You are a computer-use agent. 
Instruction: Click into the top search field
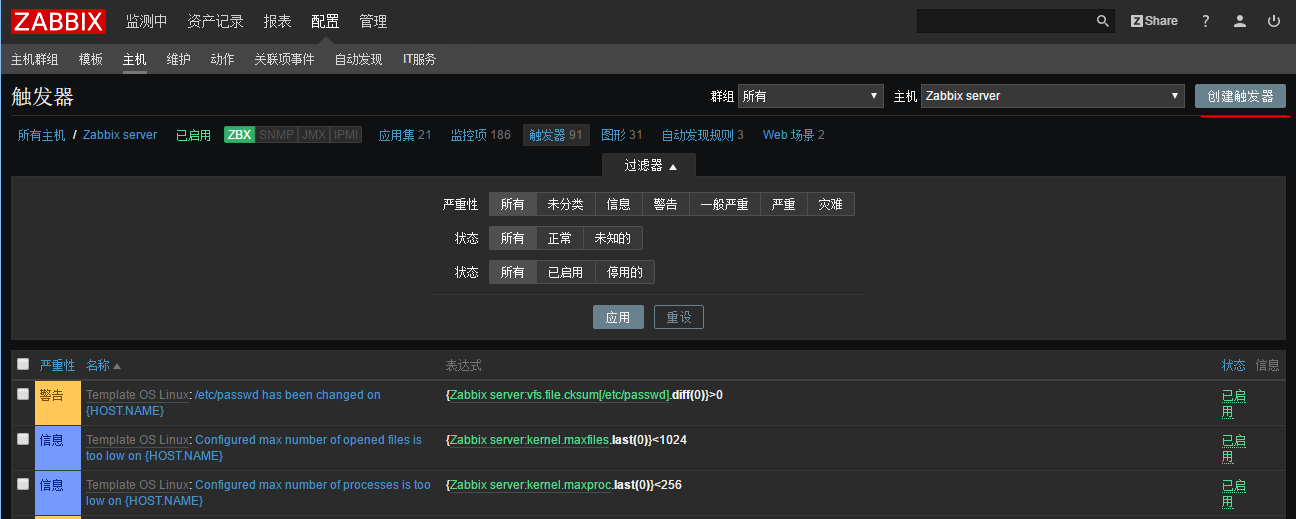pyautogui.click(x=1005, y=21)
